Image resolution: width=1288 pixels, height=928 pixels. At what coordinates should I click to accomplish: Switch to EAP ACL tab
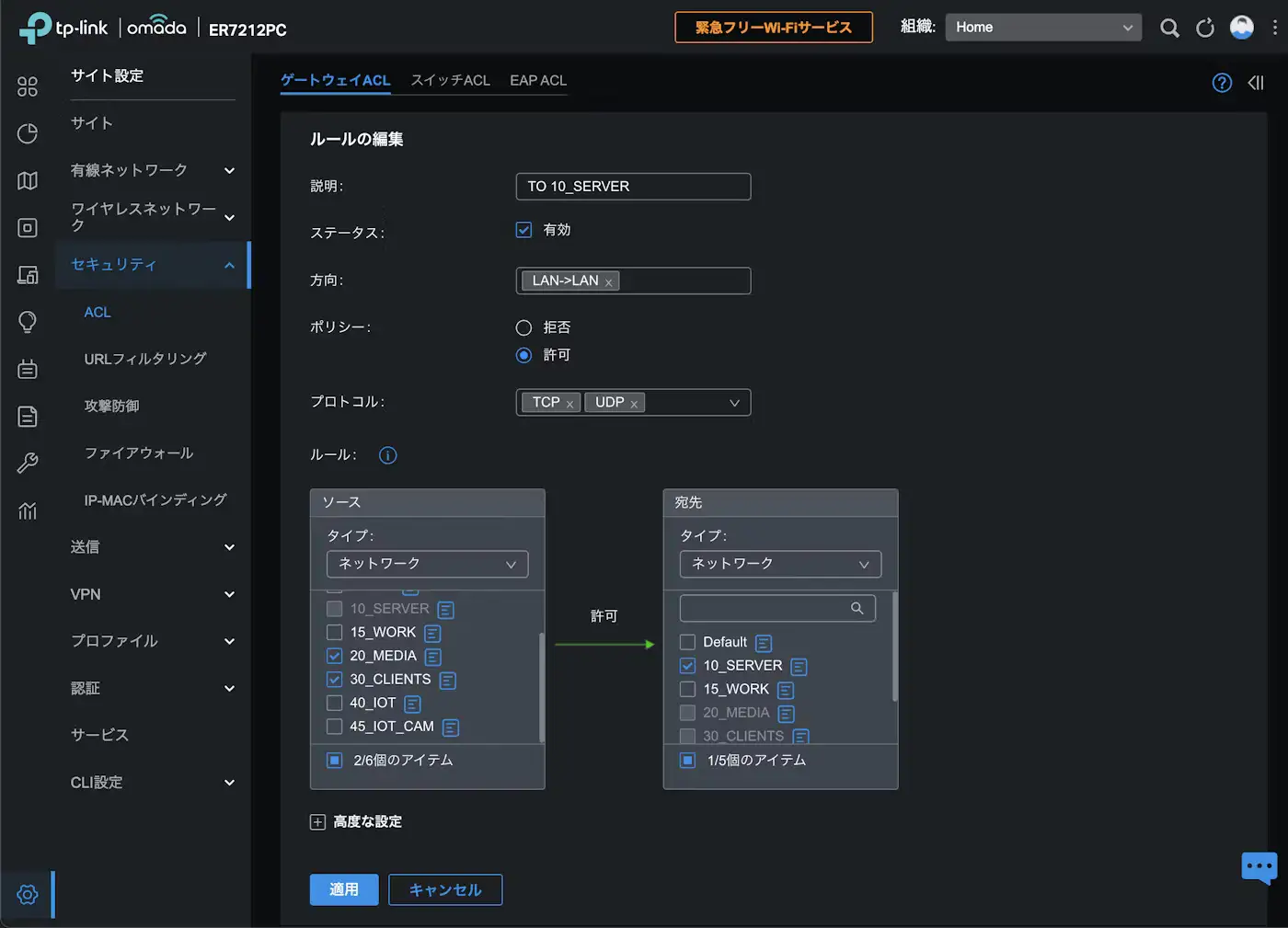(538, 81)
